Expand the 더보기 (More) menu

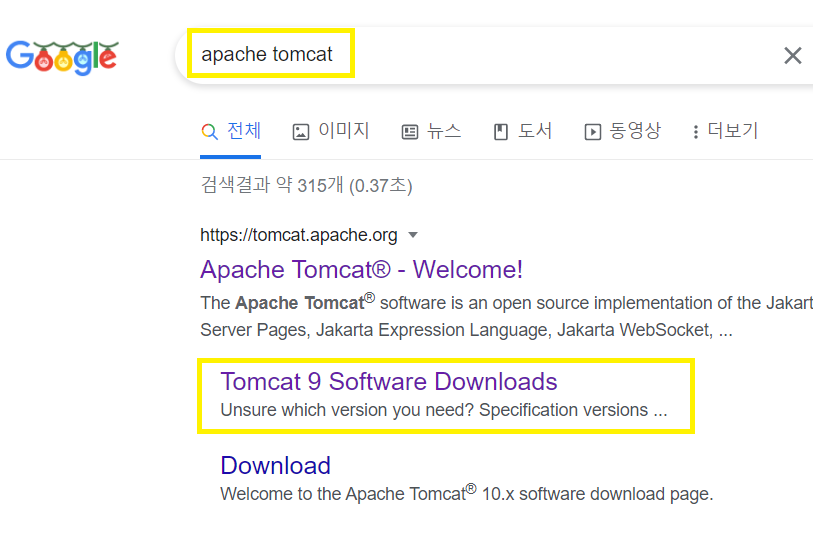[x=725, y=131]
